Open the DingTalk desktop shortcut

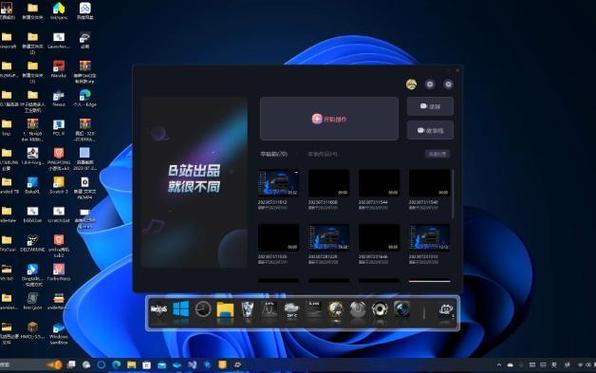(32, 275)
